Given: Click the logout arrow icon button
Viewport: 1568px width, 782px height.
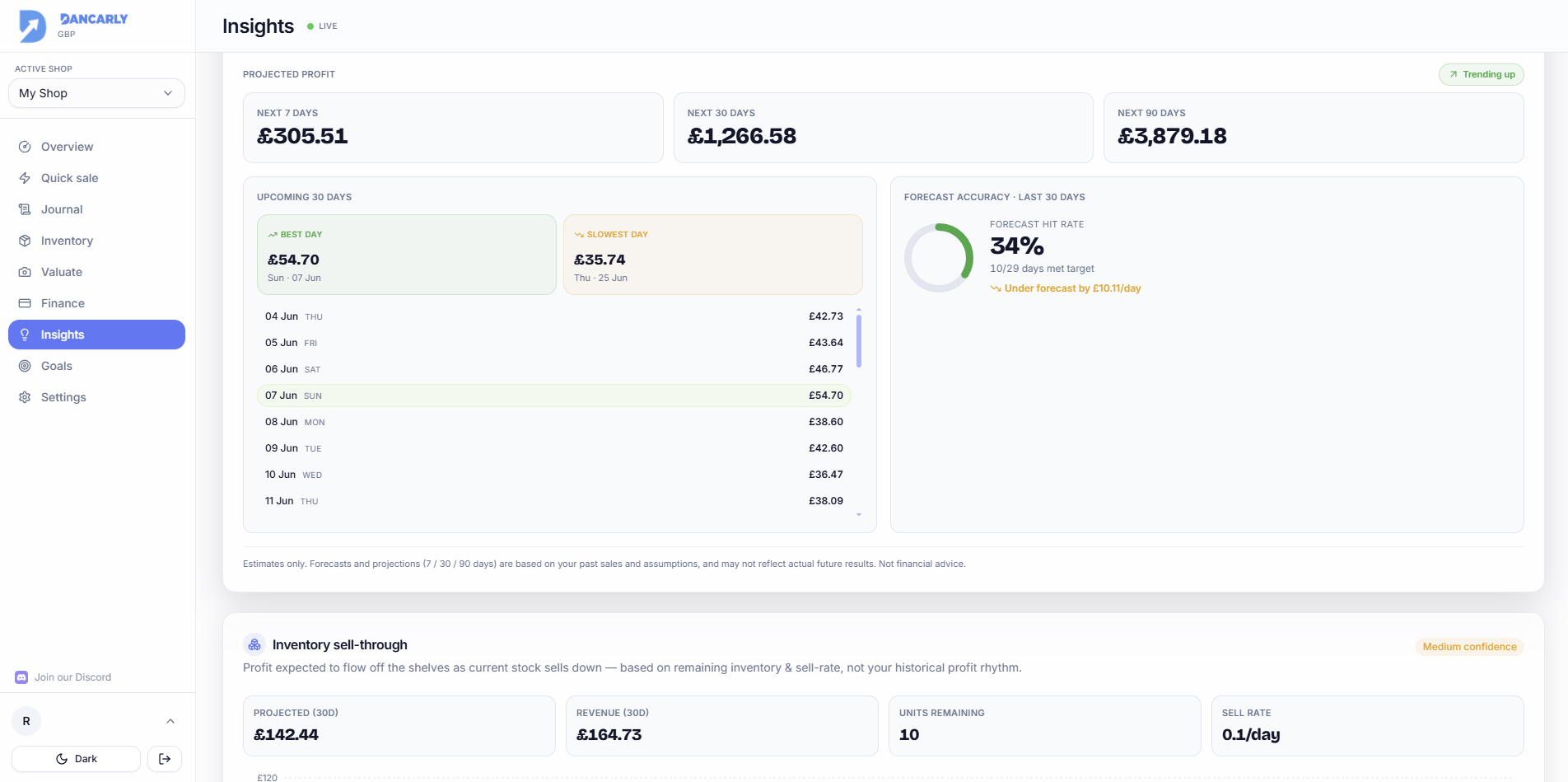Looking at the screenshot, I should pos(165,759).
